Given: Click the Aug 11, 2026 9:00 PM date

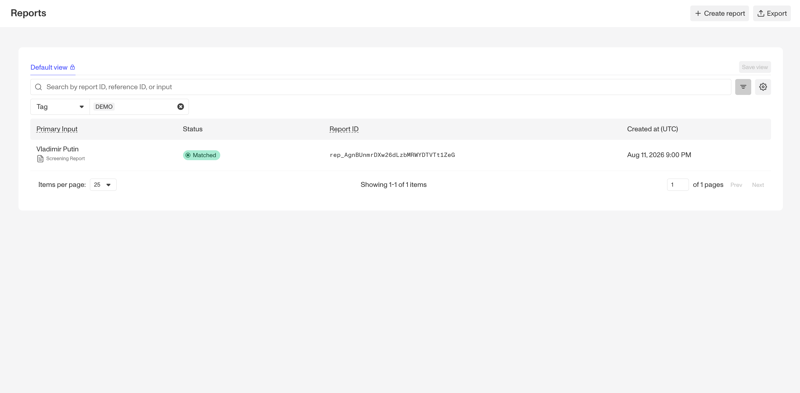Looking at the screenshot, I should [659, 155].
